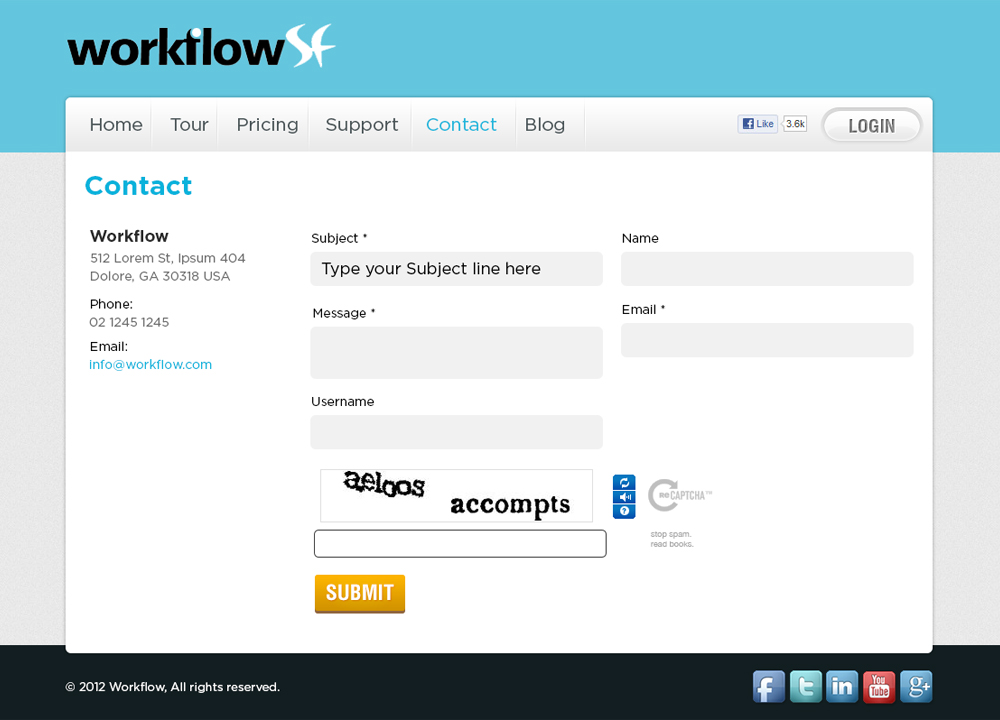
Task: Focus the Subject input field
Action: [x=457, y=268]
